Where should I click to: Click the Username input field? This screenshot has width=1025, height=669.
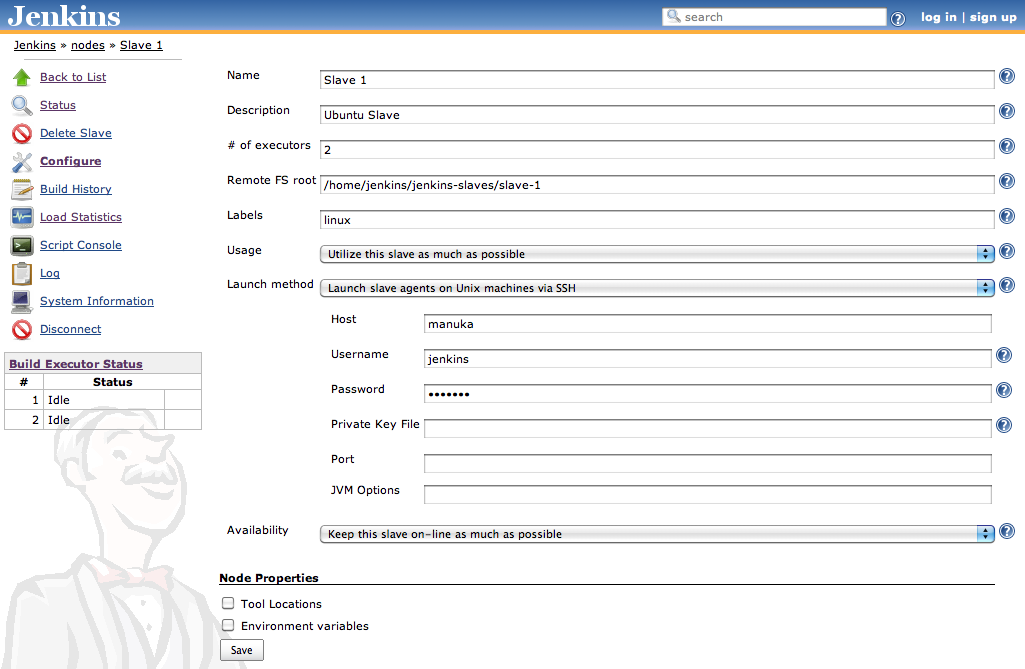pyautogui.click(x=708, y=358)
